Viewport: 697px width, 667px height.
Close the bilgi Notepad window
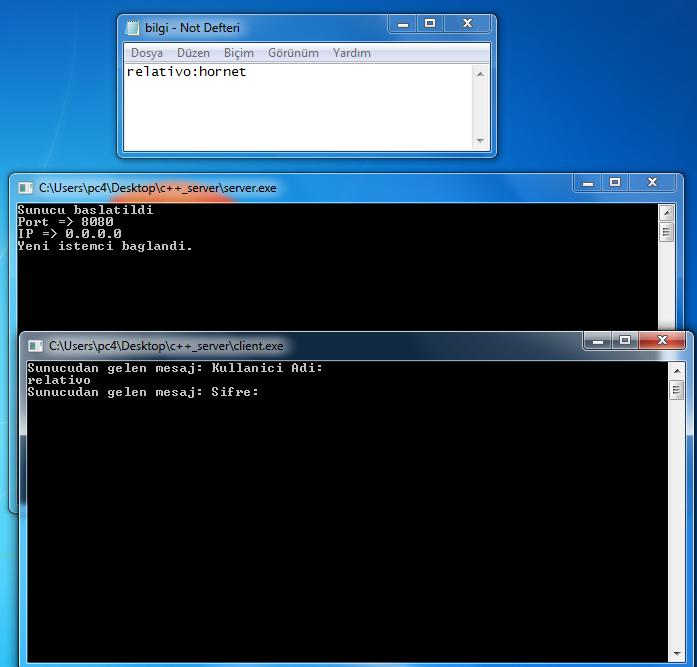[467, 24]
